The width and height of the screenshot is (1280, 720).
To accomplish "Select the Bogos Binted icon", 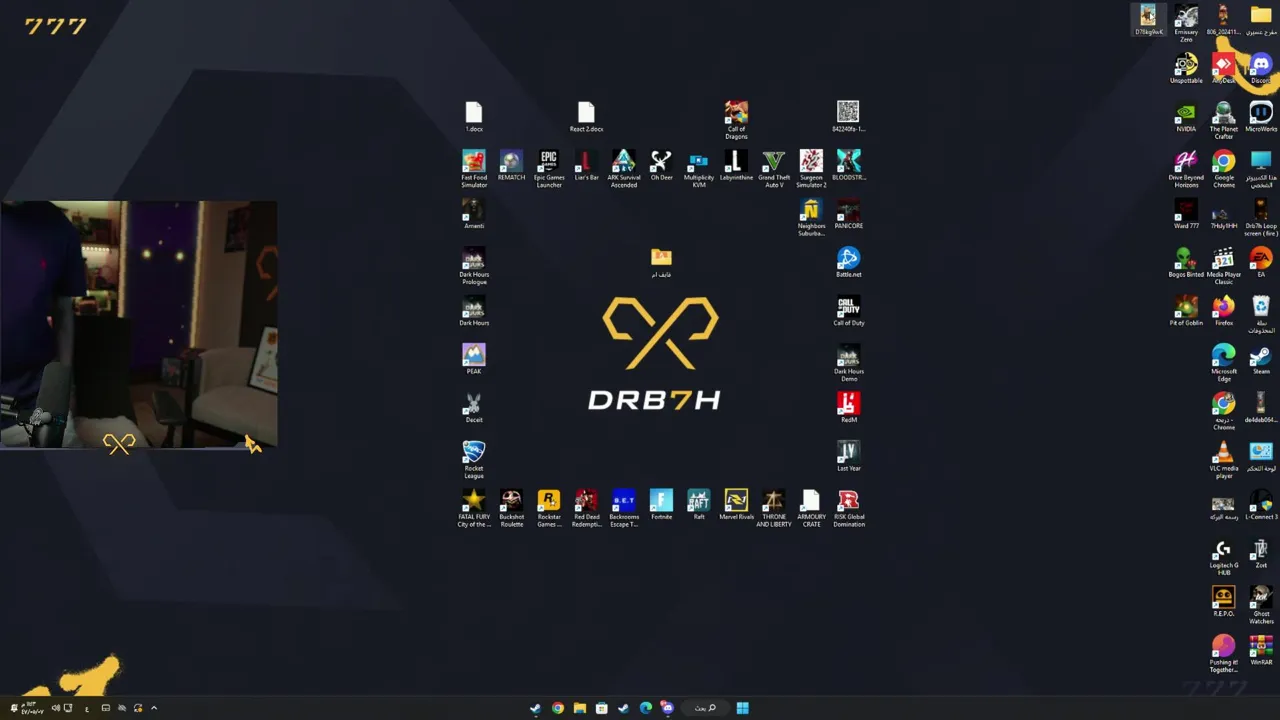I will pos(1186,263).
